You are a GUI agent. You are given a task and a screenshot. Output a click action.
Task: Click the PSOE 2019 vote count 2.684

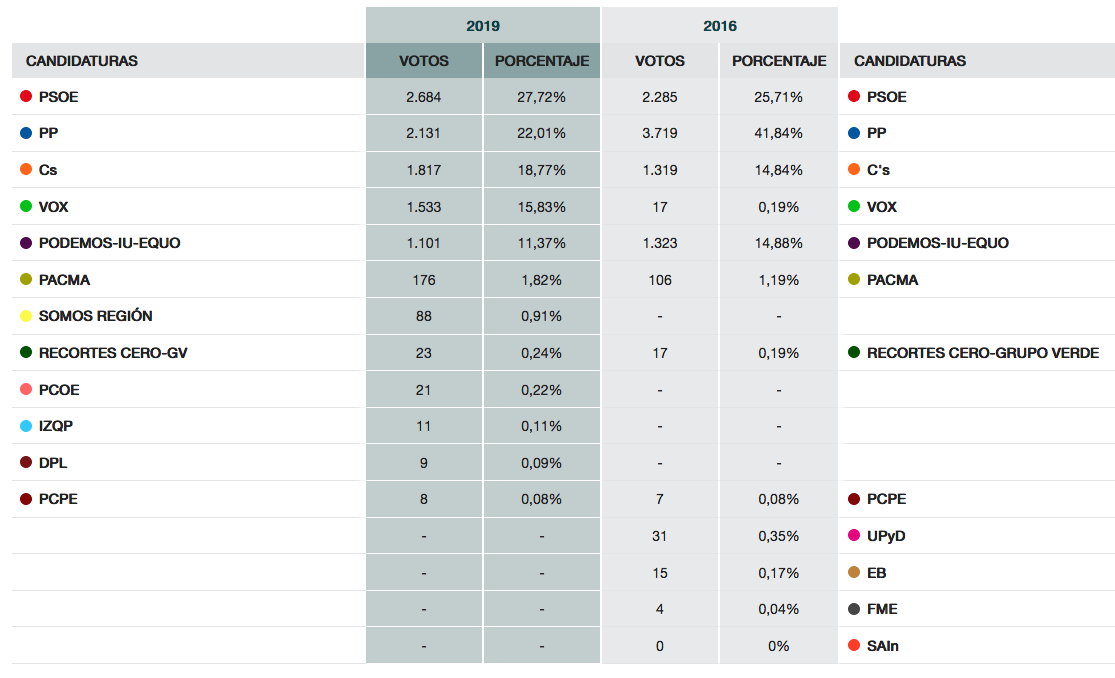pos(424,97)
